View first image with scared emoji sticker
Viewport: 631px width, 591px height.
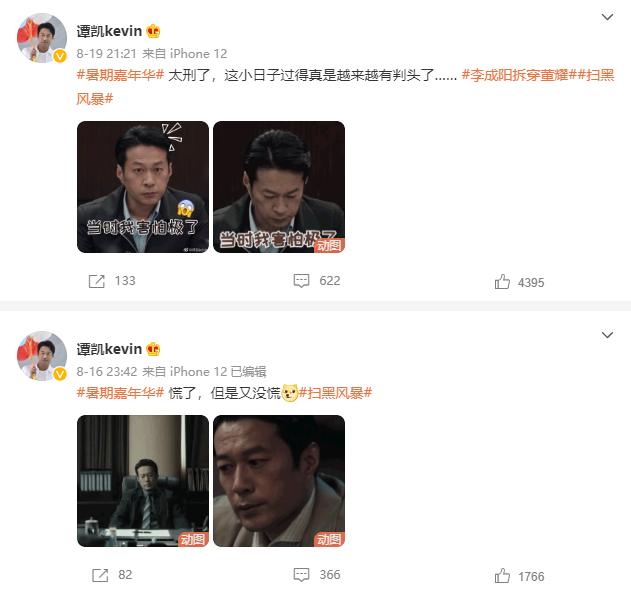(x=143, y=187)
